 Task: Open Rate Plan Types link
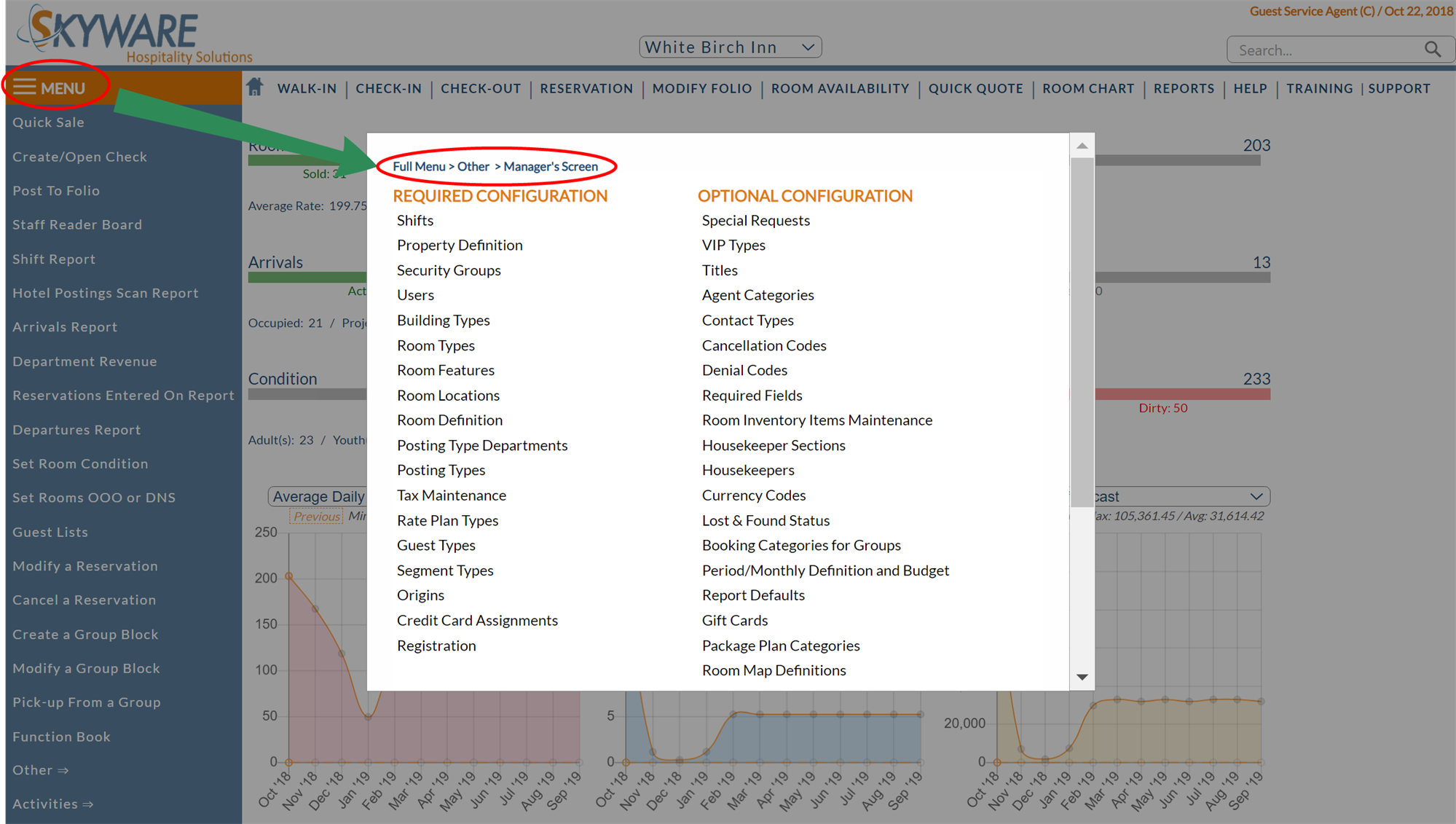coord(447,520)
